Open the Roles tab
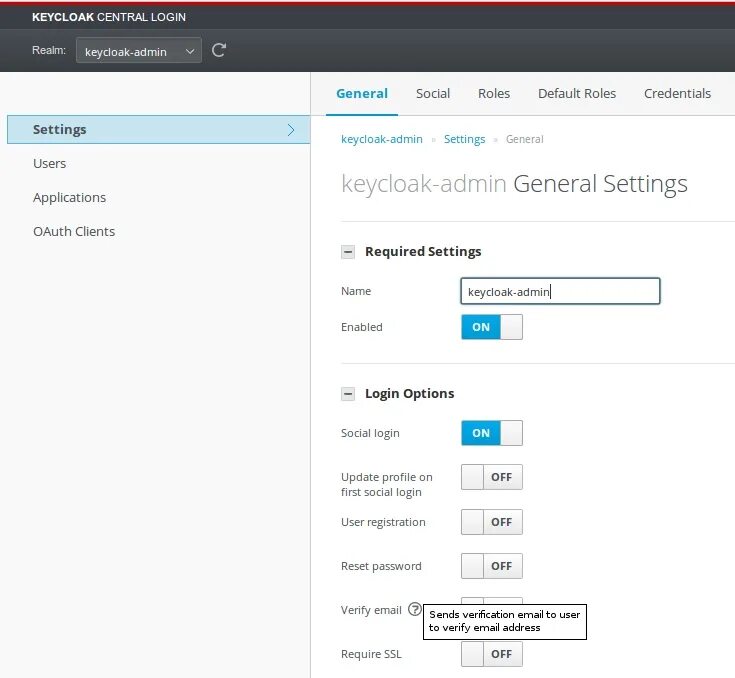This screenshot has width=735, height=678. pyautogui.click(x=494, y=93)
